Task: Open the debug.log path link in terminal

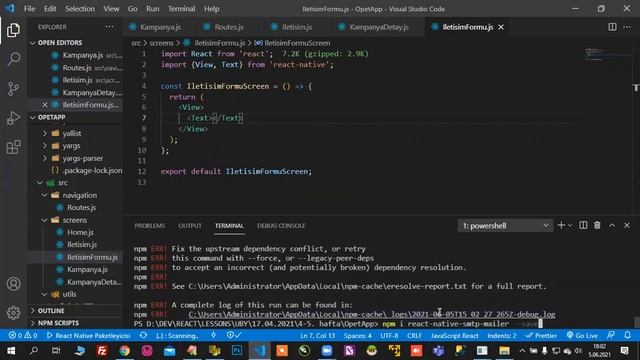Action: (372, 314)
